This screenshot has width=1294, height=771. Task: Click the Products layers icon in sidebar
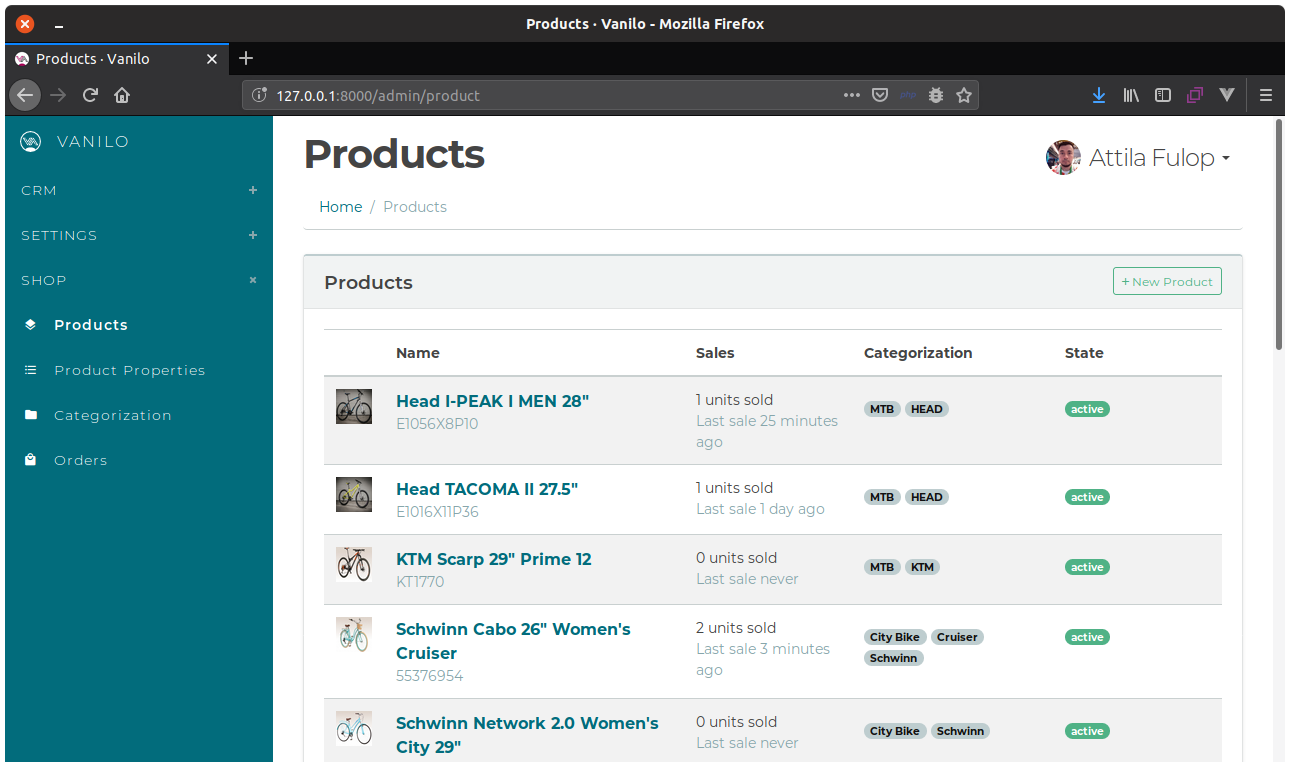pyautogui.click(x=30, y=325)
